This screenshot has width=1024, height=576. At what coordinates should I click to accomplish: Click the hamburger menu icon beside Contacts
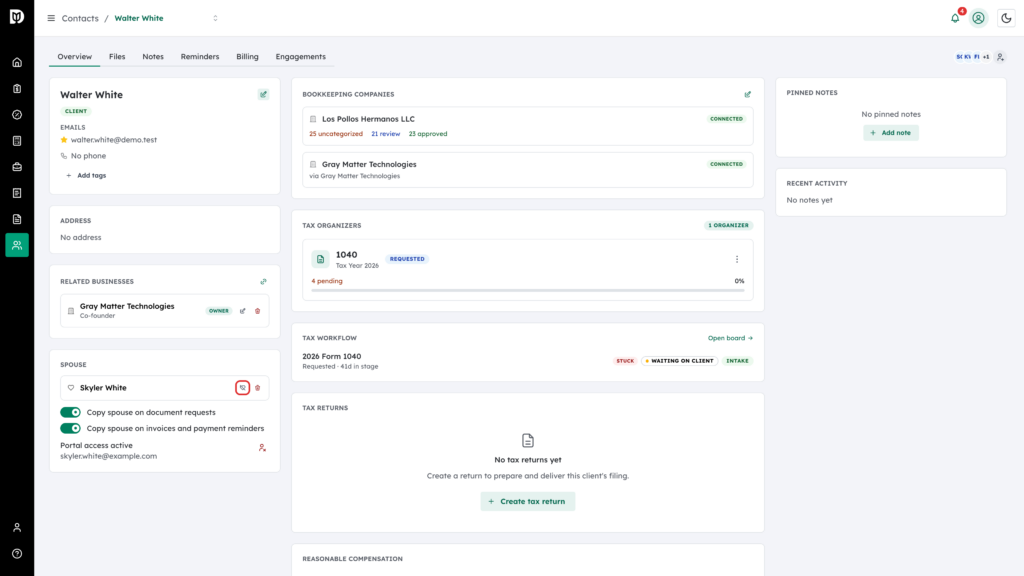coord(51,18)
